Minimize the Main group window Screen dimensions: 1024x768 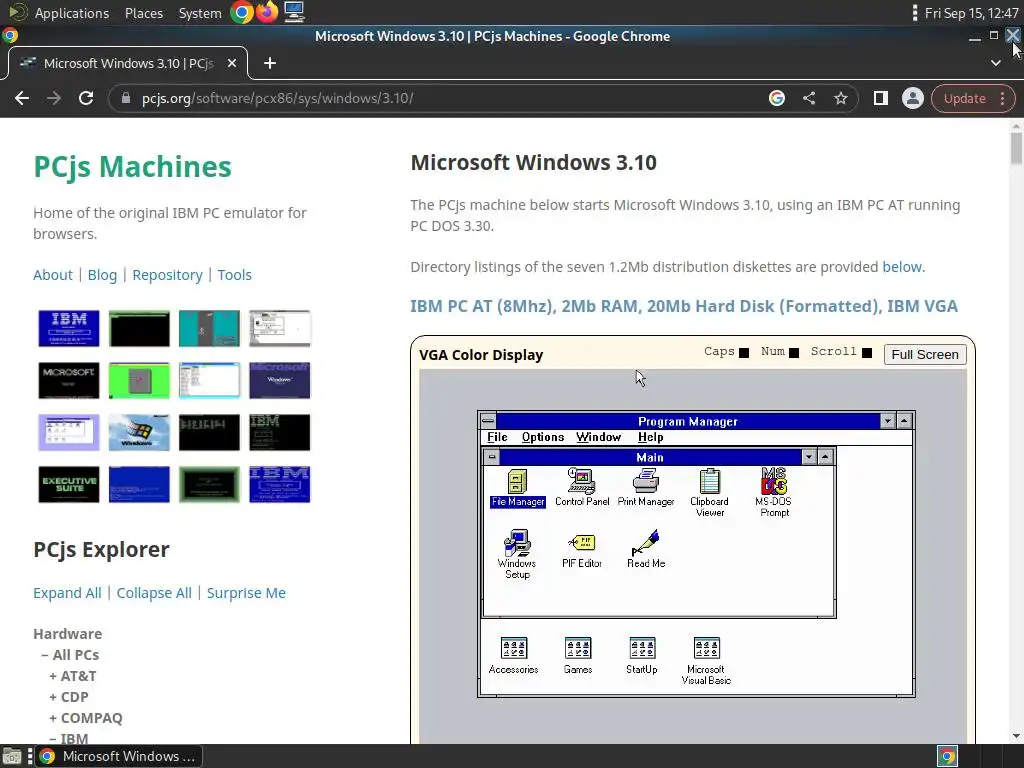coord(808,457)
